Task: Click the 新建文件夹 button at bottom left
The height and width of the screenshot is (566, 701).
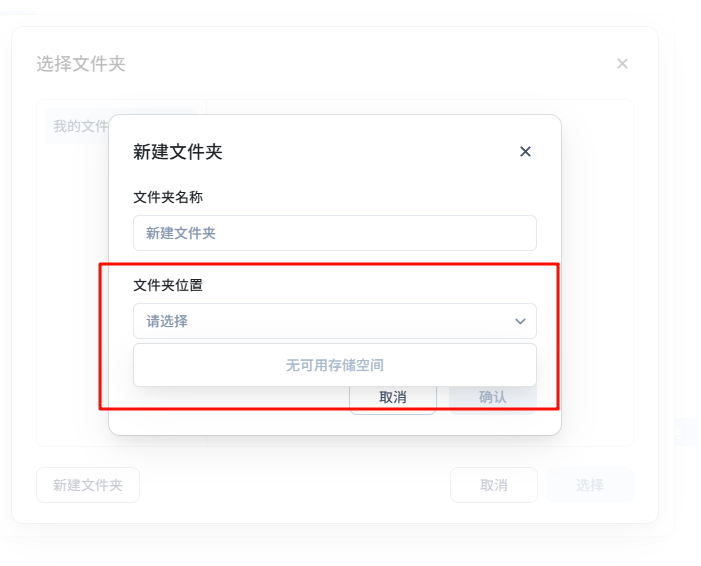Action: pyautogui.click(x=88, y=485)
